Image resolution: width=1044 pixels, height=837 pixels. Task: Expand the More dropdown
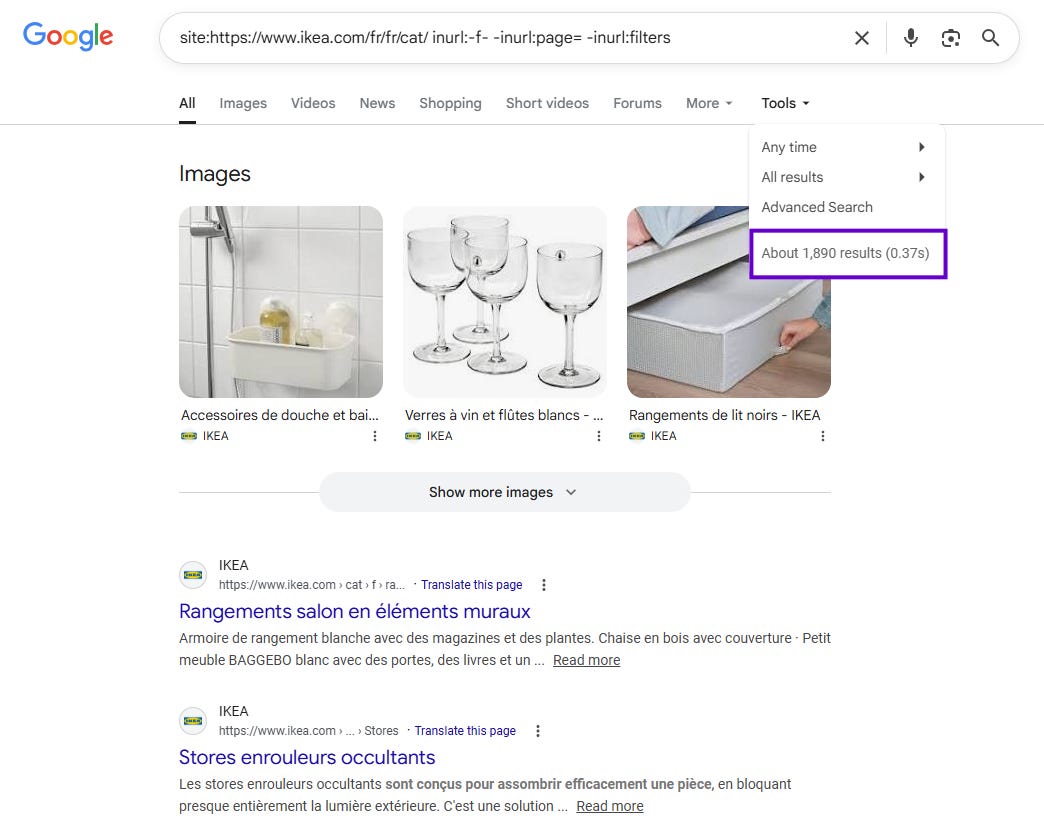(x=709, y=103)
